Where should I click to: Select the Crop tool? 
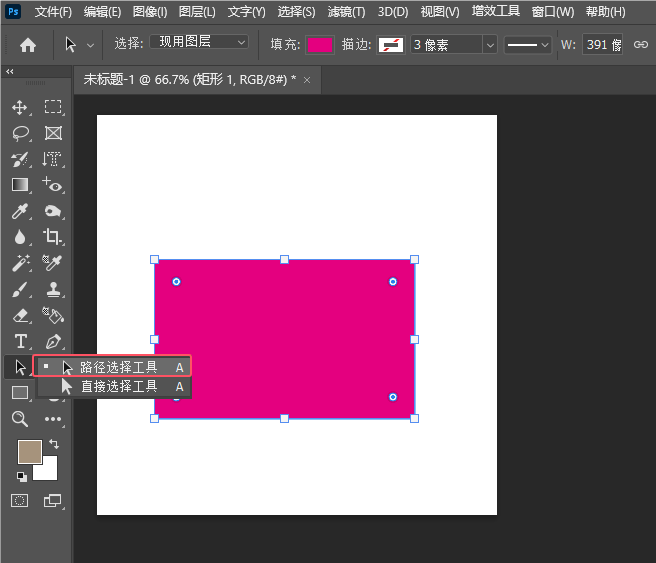tap(53, 237)
